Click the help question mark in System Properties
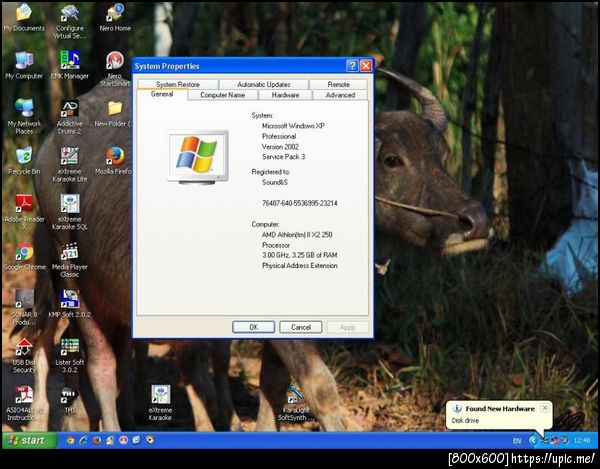This screenshot has width=600, height=469. pyautogui.click(x=352, y=66)
